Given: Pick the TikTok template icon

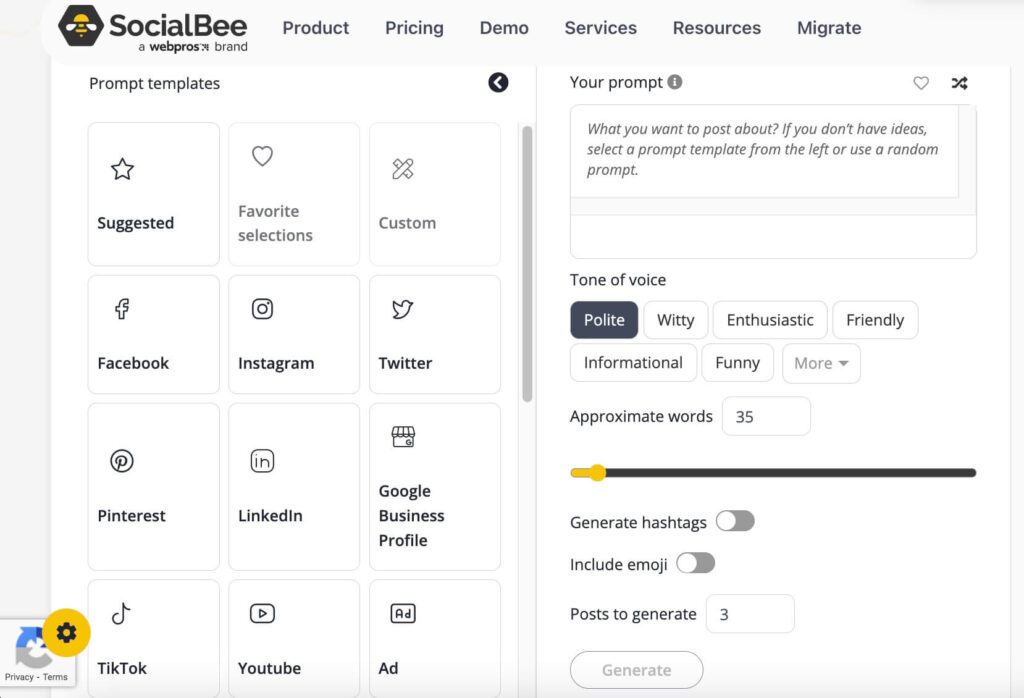Looking at the screenshot, I should [x=122, y=613].
